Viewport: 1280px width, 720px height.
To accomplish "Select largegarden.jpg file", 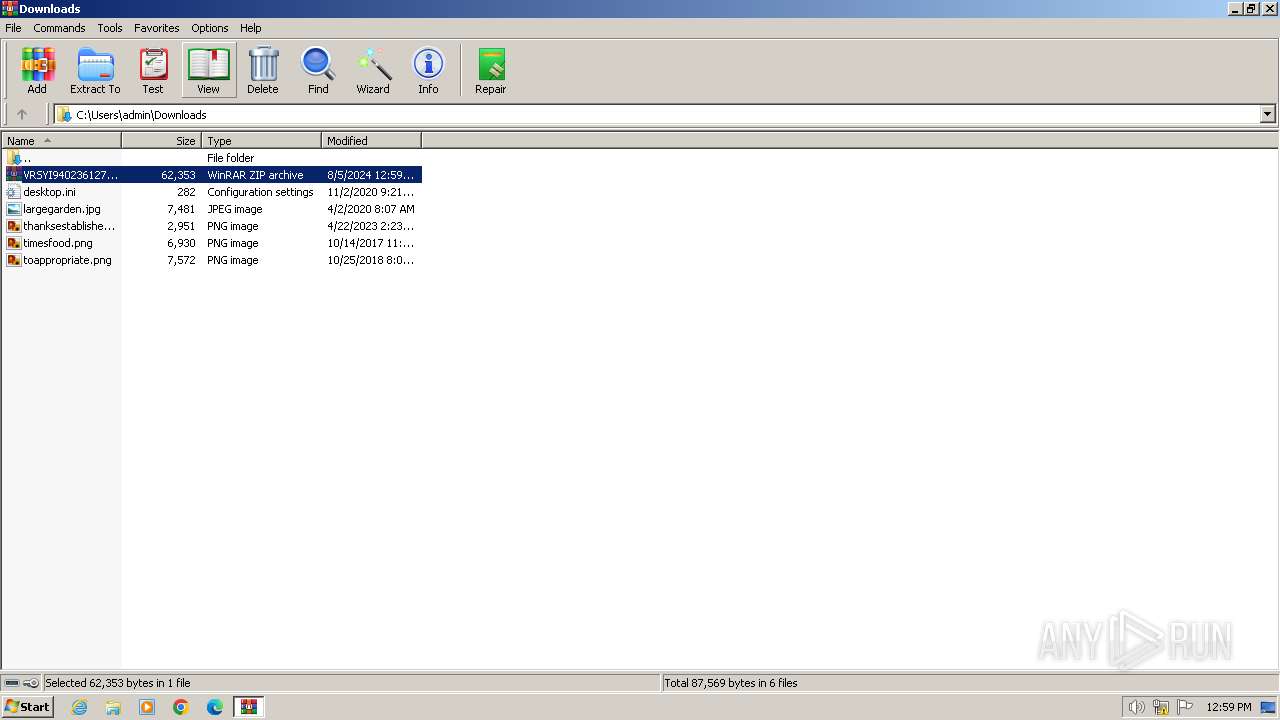I will pyautogui.click(x=212, y=209).
